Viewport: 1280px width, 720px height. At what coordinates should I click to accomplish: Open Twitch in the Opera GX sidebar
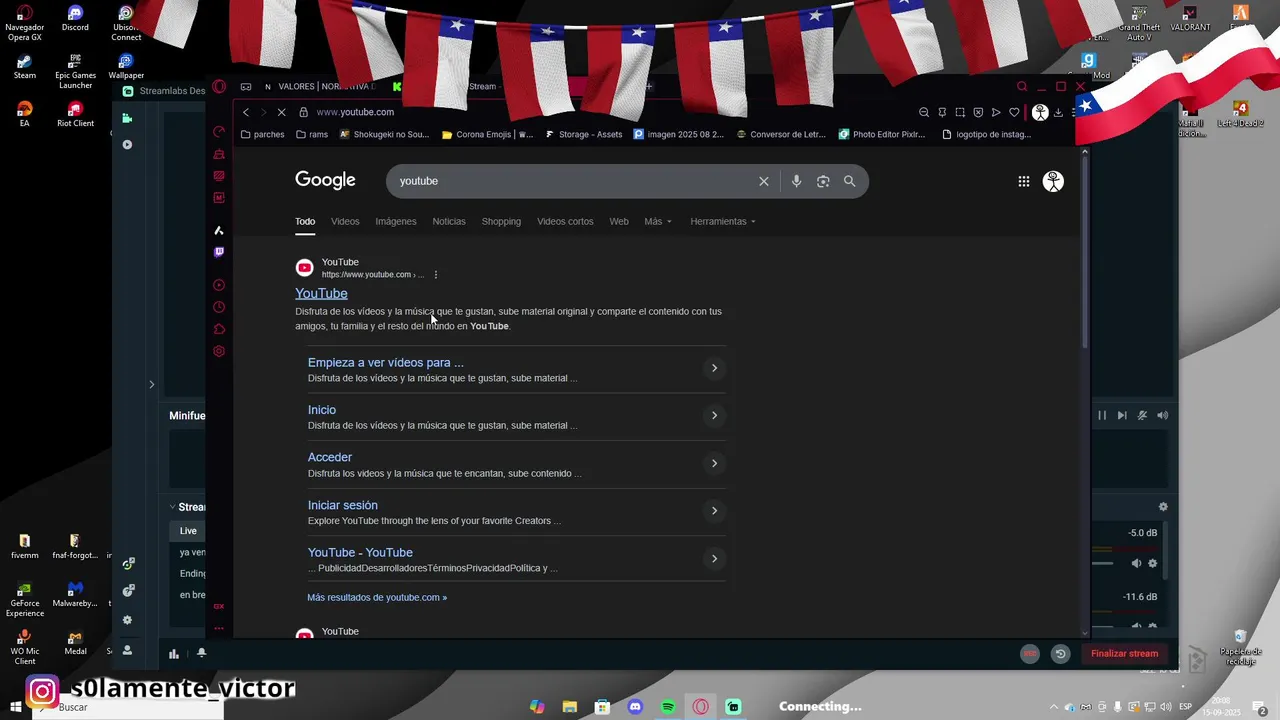(219, 252)
